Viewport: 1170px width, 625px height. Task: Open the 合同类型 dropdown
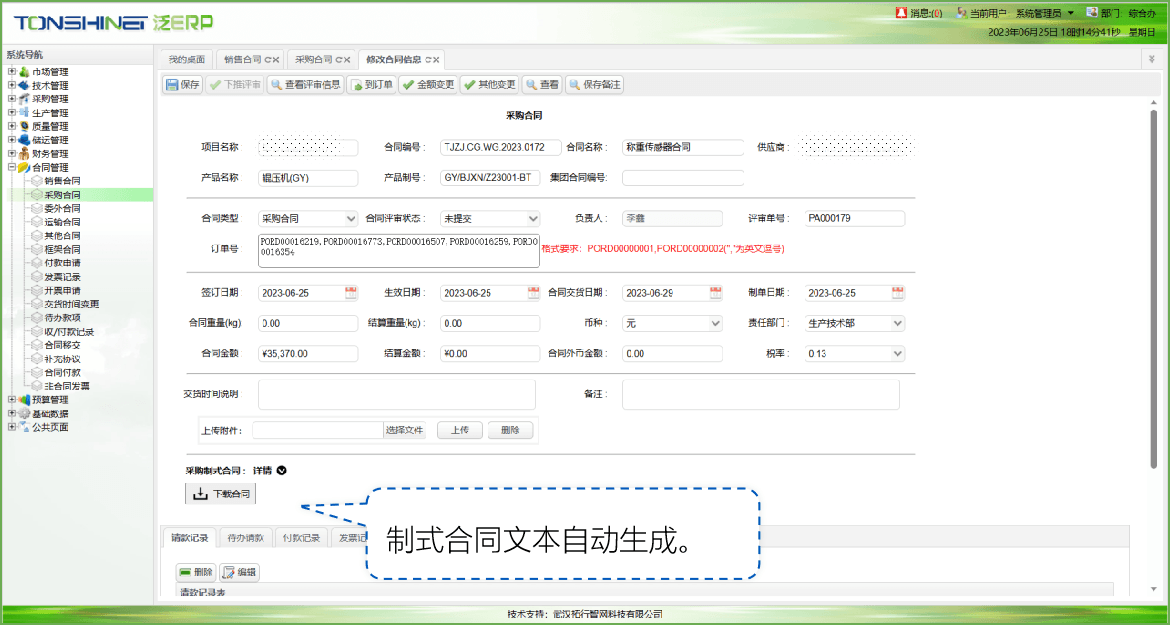308,218
